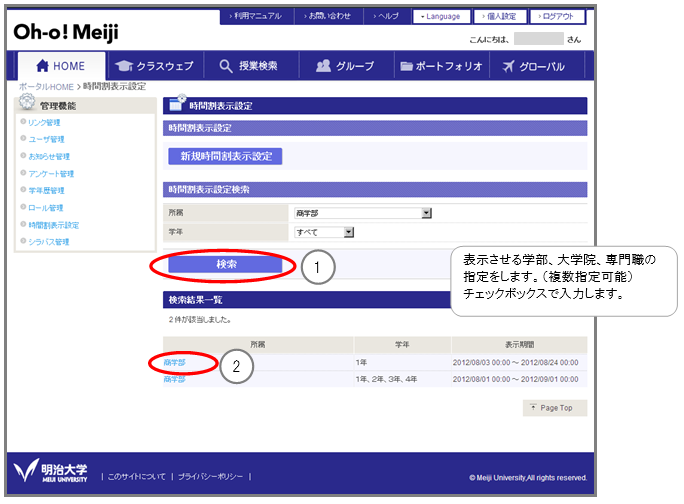This screenshot has height=504, width=684.
Task: Click the 学年 results column header
Action: [402, 345]
